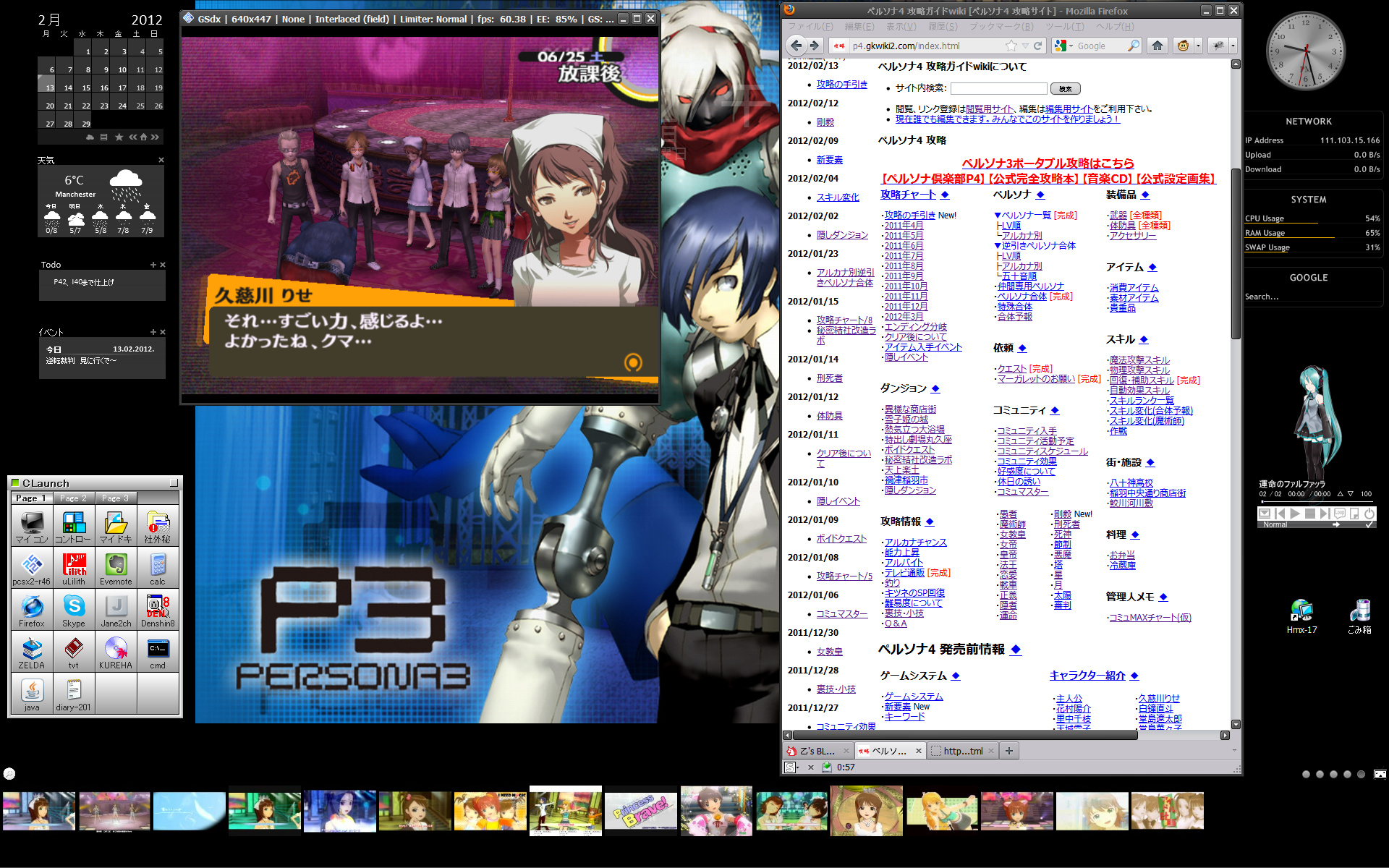This screenshot has height=868, width=1389.
Task: Launch KUREHA disc icon
Action: [116, 652]
